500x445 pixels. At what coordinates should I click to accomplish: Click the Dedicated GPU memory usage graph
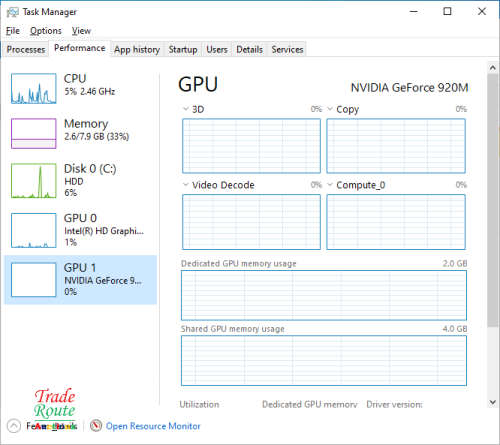(324, 295)
